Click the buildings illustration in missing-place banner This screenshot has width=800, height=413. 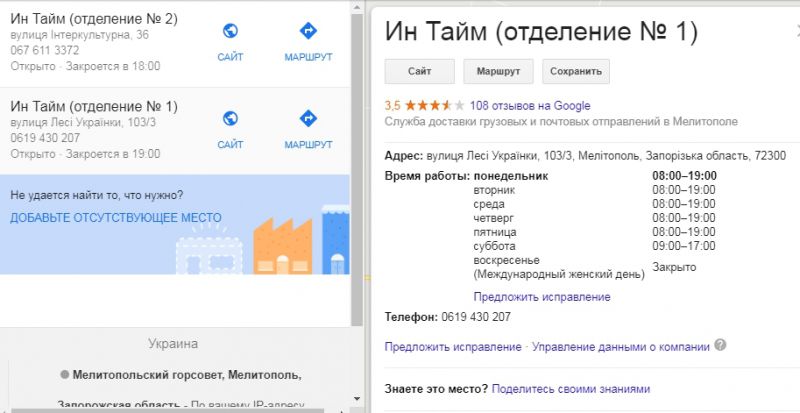263,239
